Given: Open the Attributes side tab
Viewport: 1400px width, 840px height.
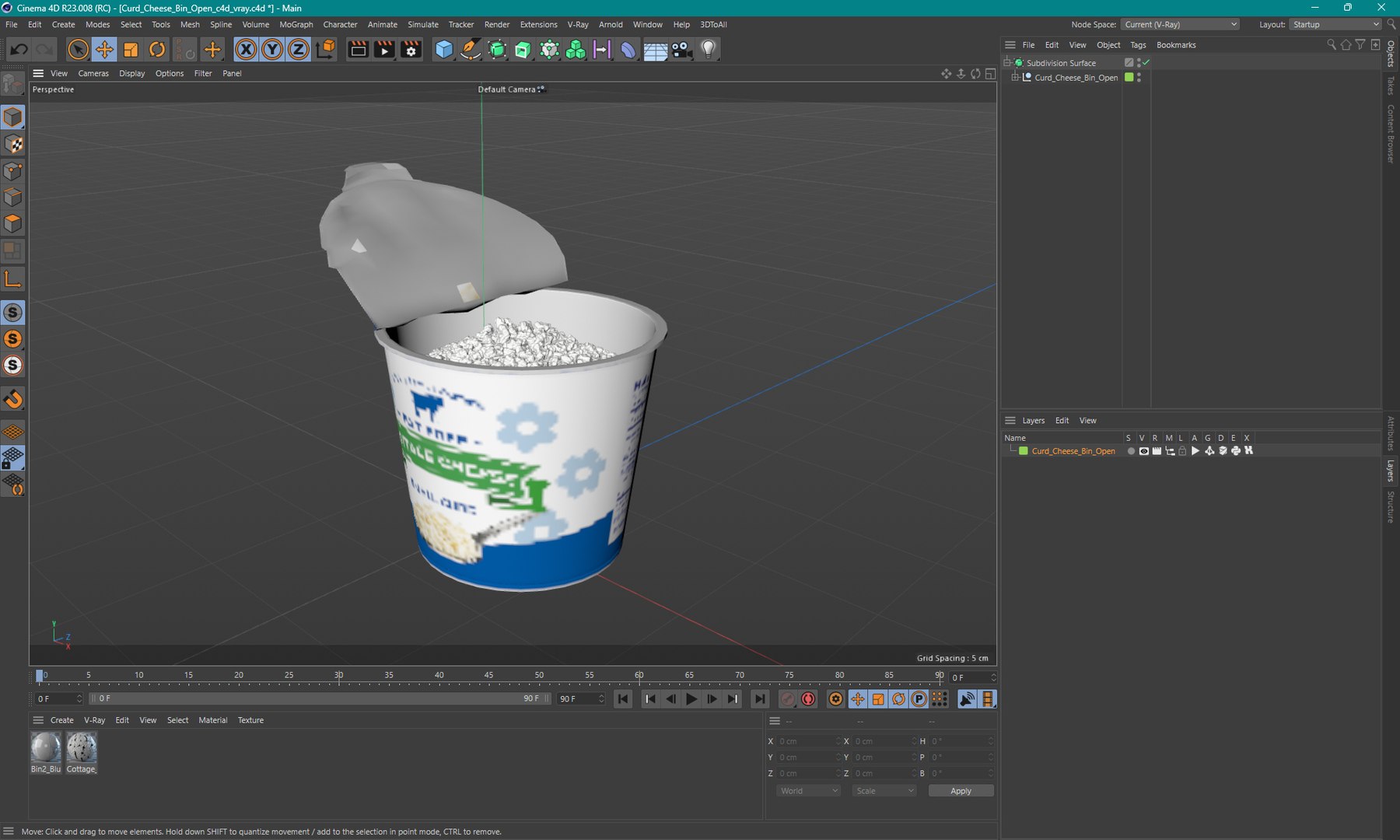Looking at the screenshot, I should pos(1391,433).
